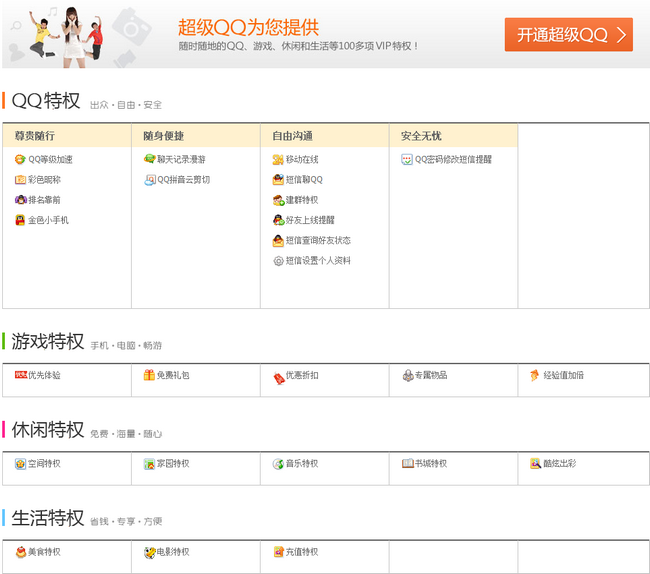Viewport: 650px width, 574px height.
Task: Click the QQ密码修改短信提醒 icon
Action: click(407, 160)
